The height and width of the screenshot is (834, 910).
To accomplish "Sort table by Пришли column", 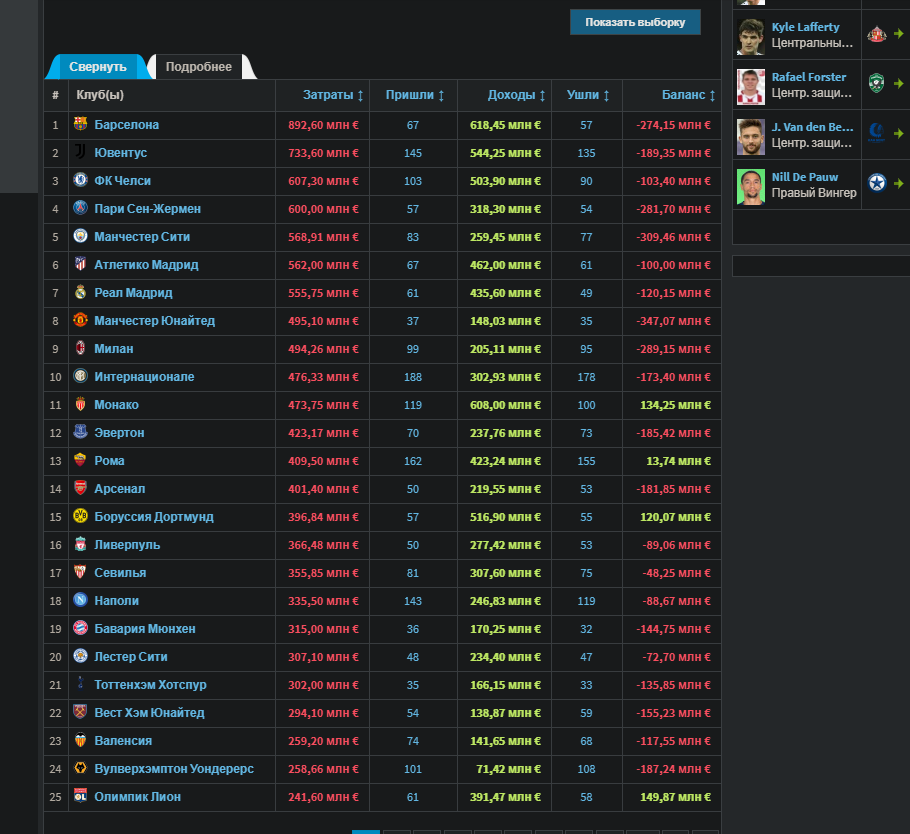I will (414, 95).
